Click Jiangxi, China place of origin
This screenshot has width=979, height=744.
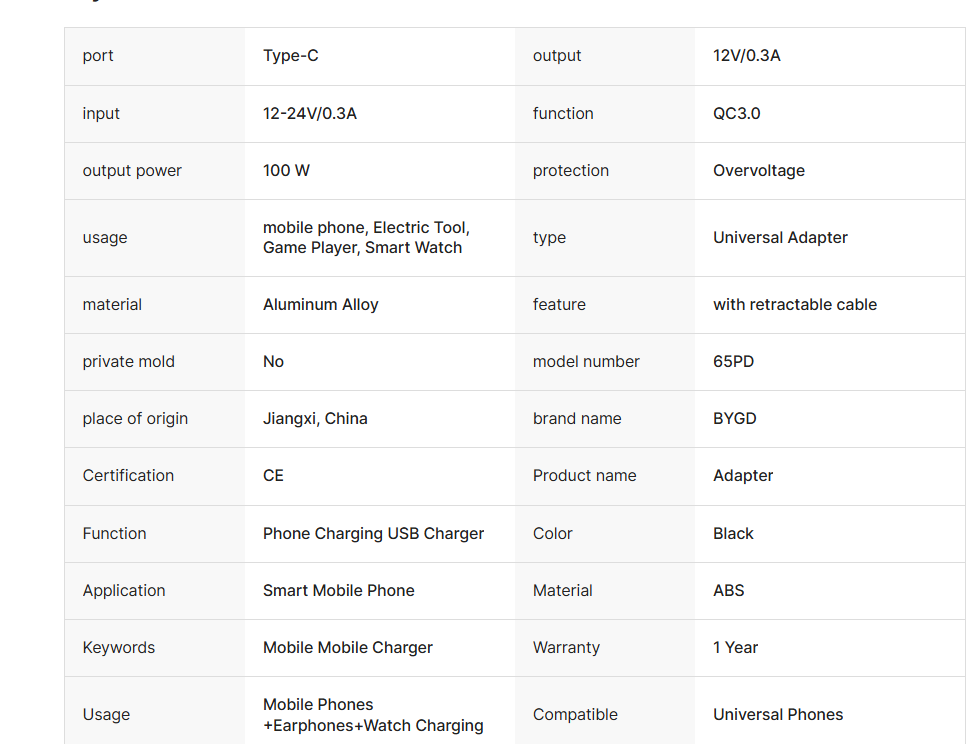pos(315,419)
